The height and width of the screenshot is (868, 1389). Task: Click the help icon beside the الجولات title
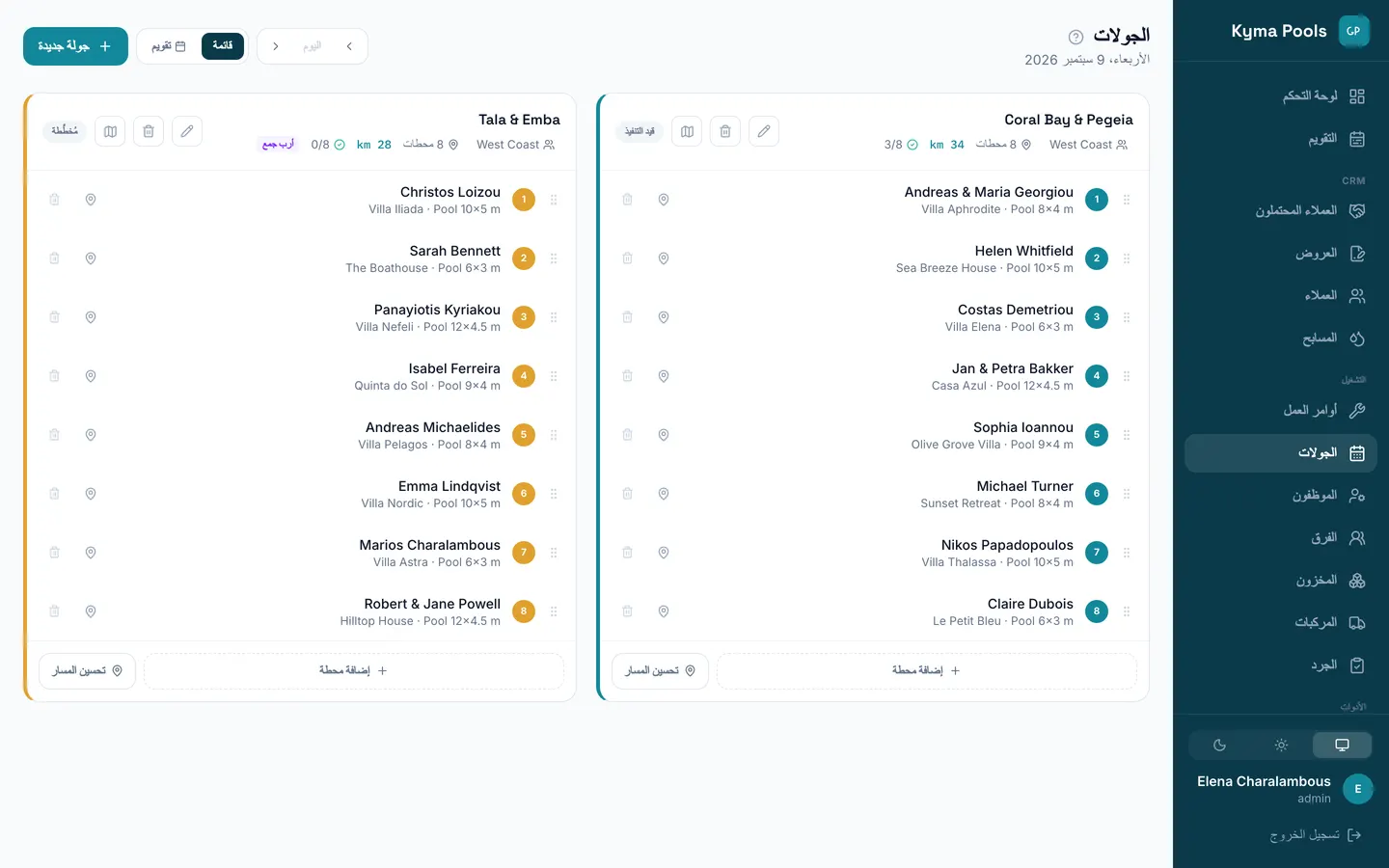[x=1076, y=37]
